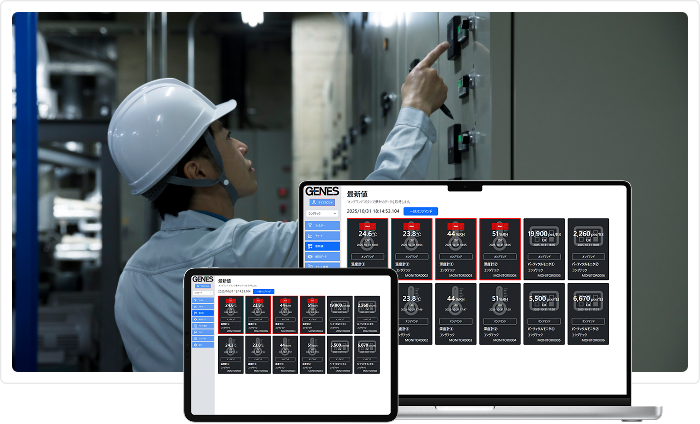Screen dimensions: 700x424
Task: Click the user account button under the laptop GENES logo
Action: pyautogui.click(x=321, y=202)
